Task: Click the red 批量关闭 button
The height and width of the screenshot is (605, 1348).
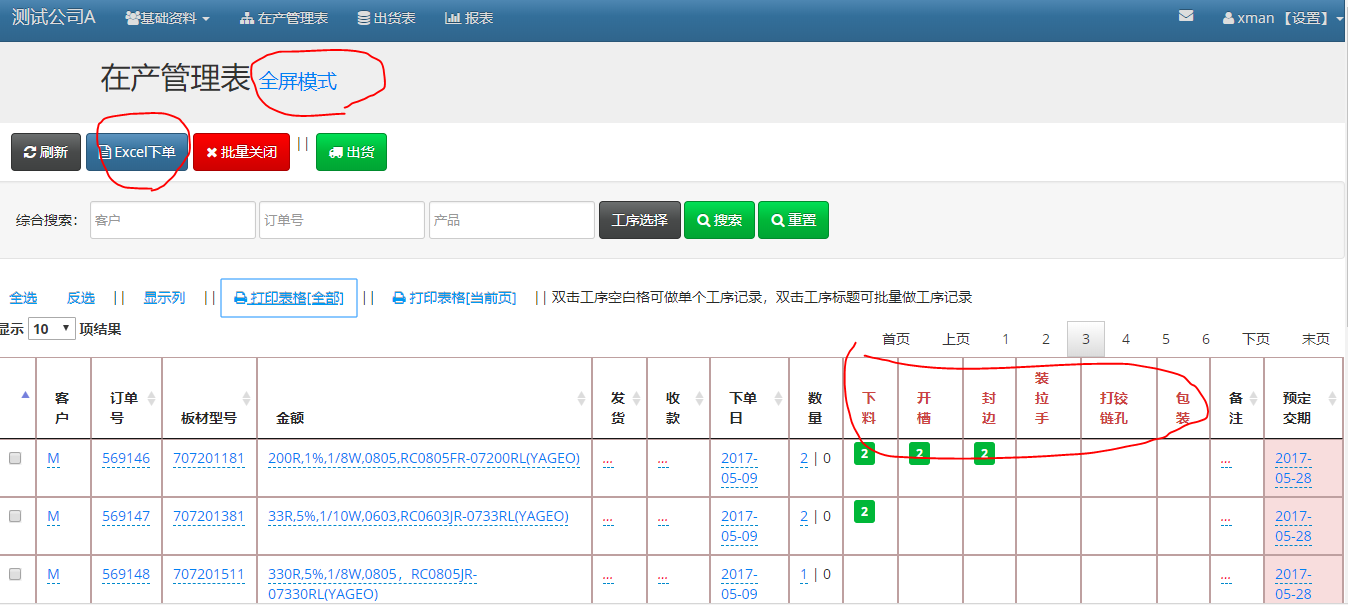Action: 241,152
